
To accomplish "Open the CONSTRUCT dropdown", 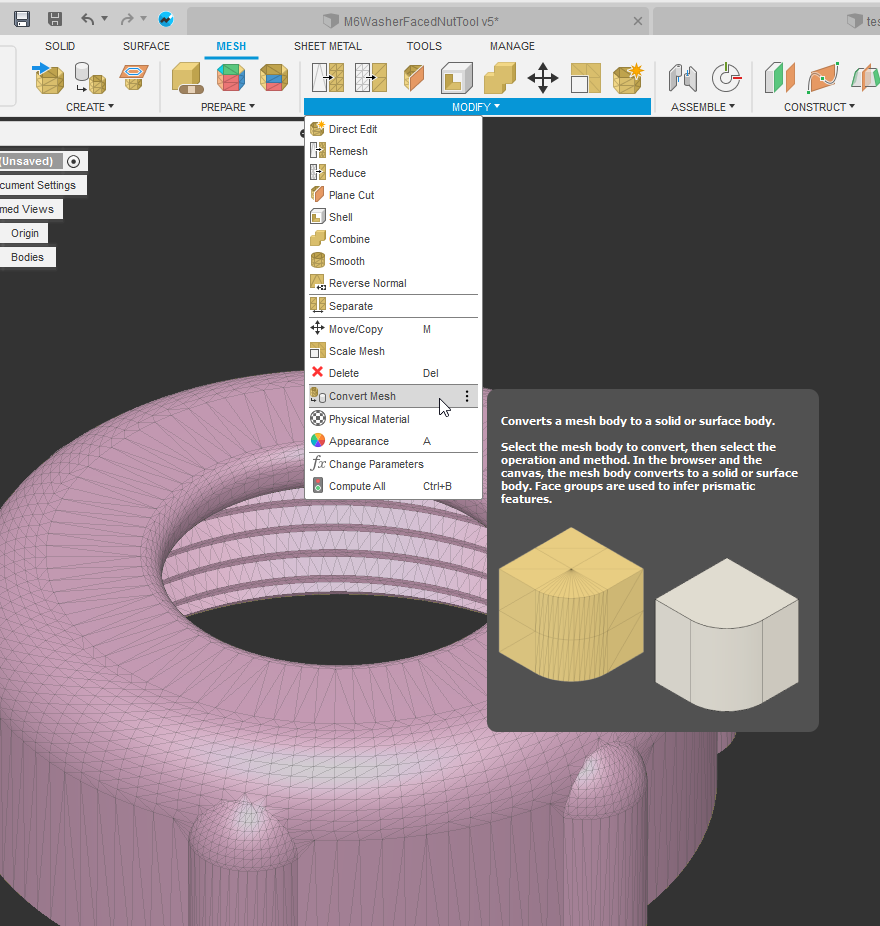I will coord(818,106).
